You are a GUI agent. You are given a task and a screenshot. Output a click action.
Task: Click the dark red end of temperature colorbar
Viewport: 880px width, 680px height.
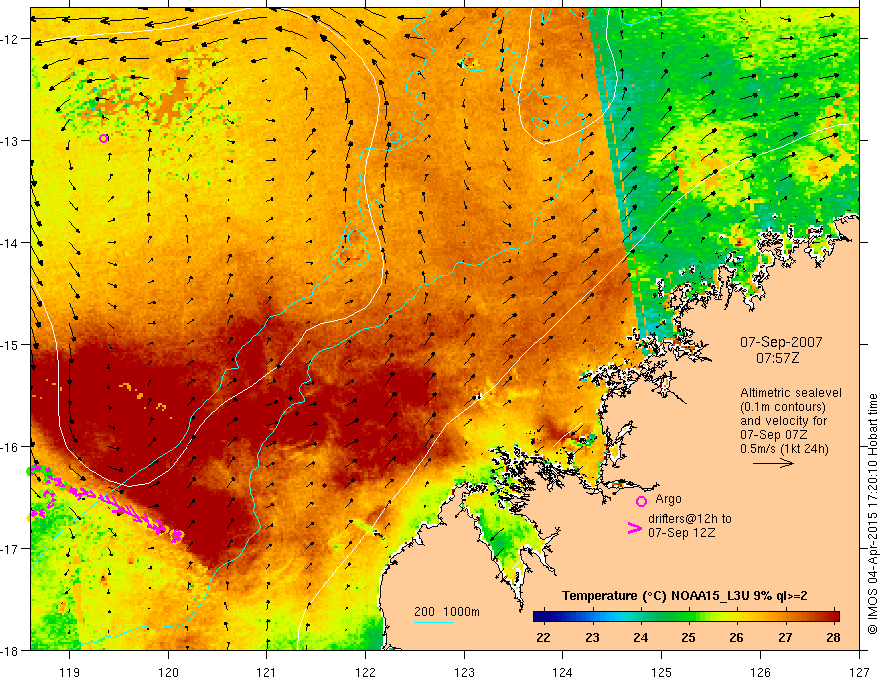pos(833,616)
